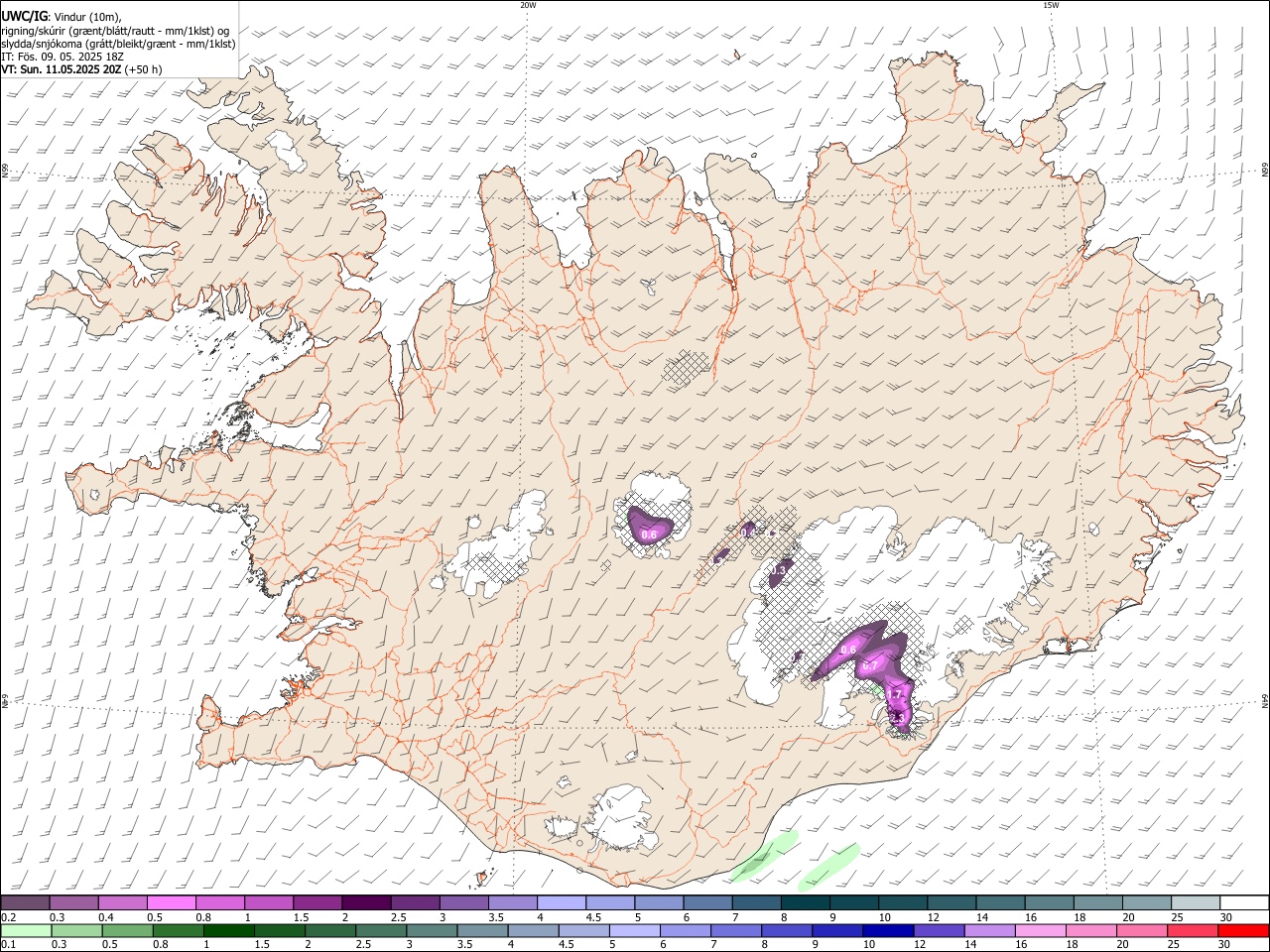Click the dark teal upper swatch labeled 8
The width and height of the screenshot is (1270, 952).
pos(806,902)
